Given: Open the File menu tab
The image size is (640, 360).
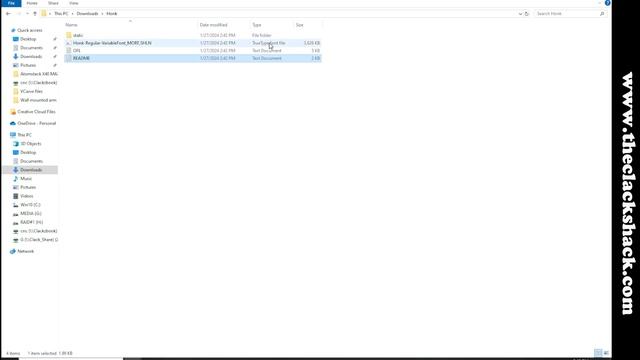Looking at the screenshot, I should click(x=11, y=3).
